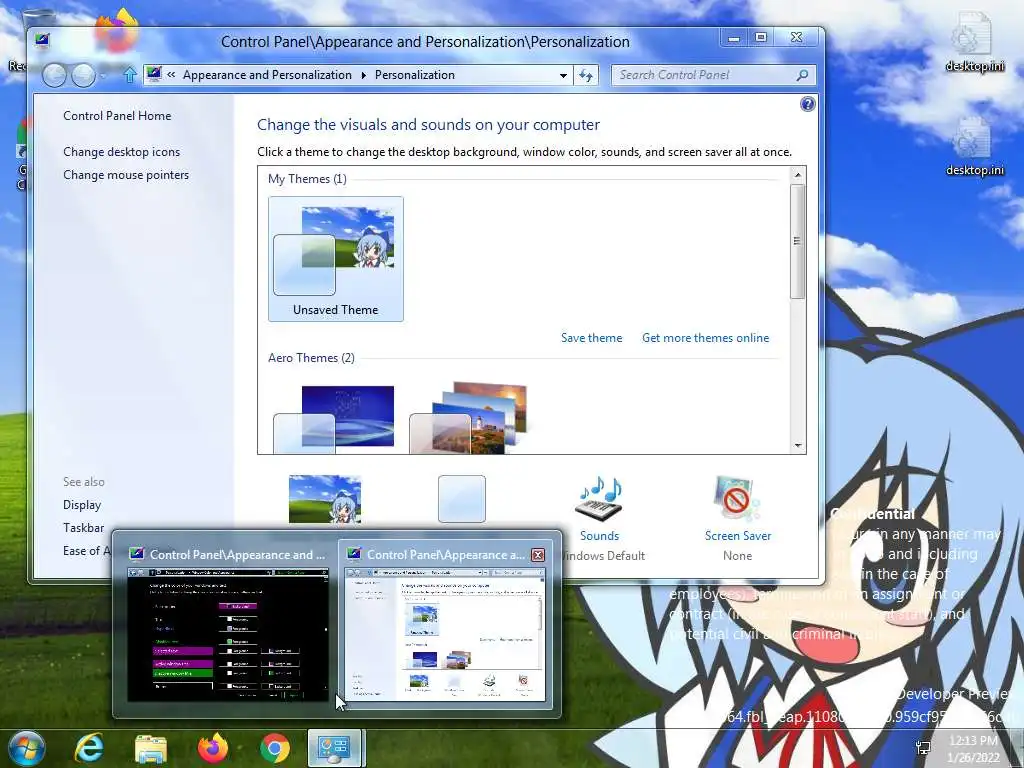Viewport: 1024px width, 768px height.
Task: Open the Screen Saver icon
Action: [738, 500]
